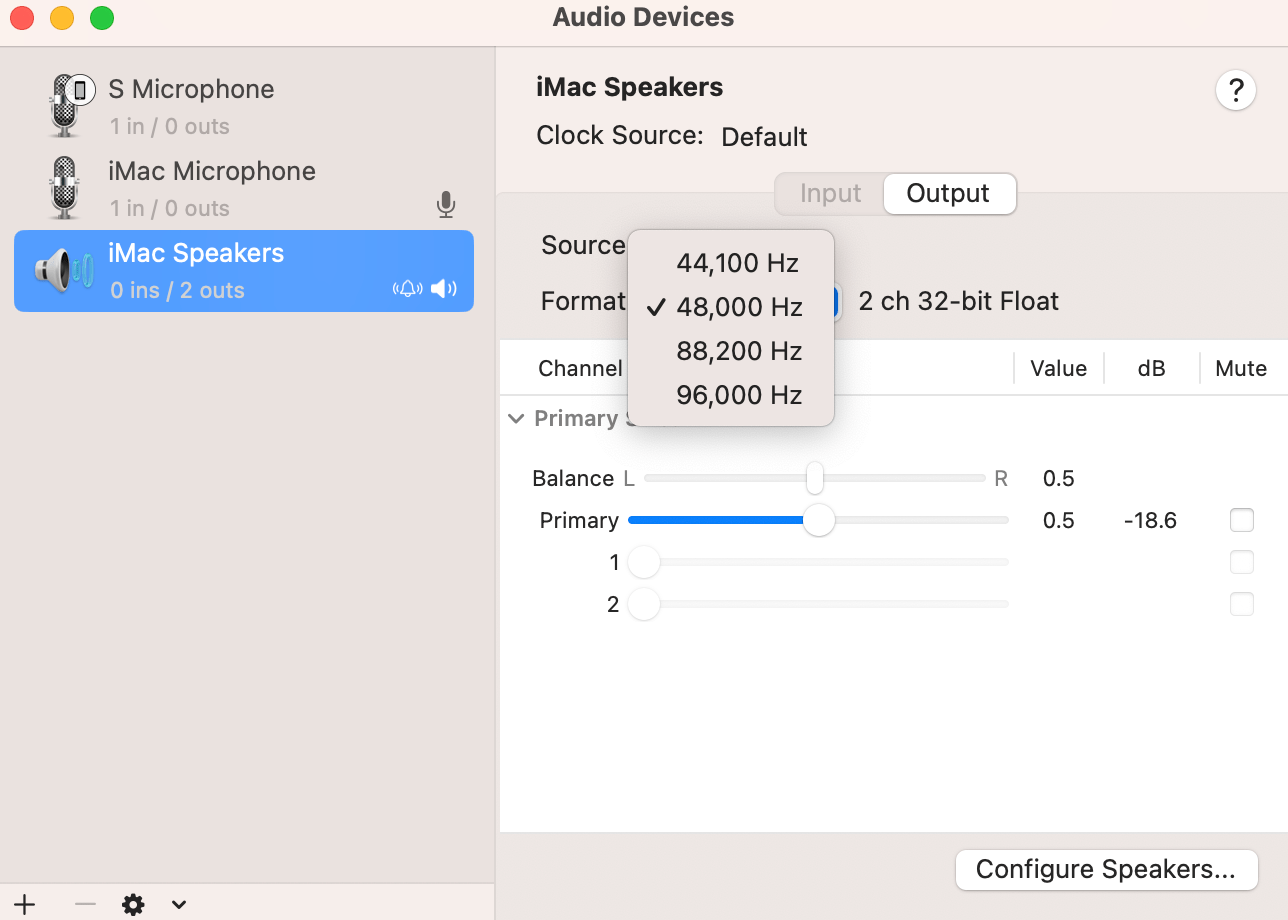Click the '2 ch 32-bit Float' format text

[958, 302]
